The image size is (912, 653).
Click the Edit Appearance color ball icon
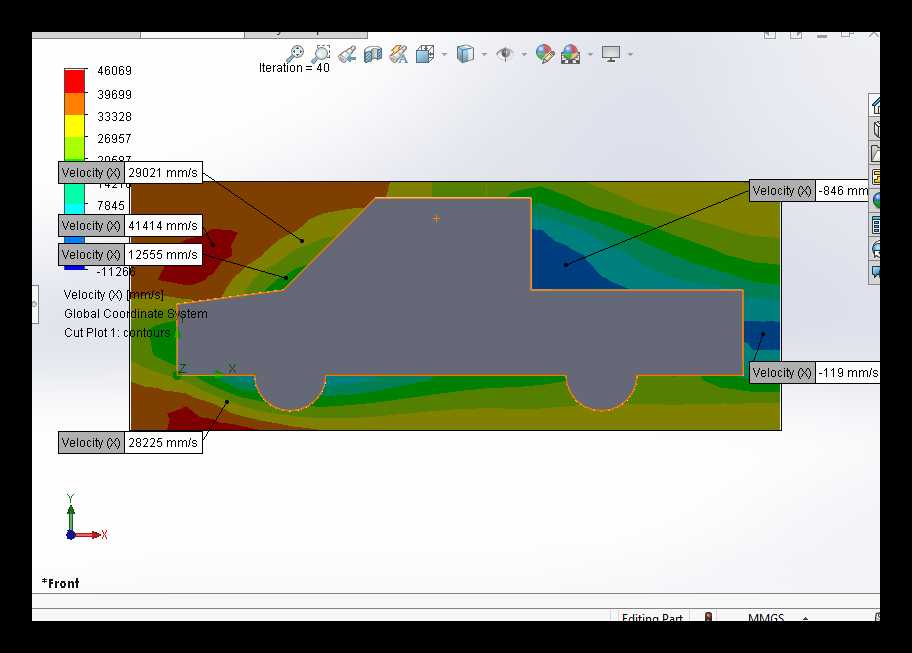pyautogui.click(x=544, y=54)
